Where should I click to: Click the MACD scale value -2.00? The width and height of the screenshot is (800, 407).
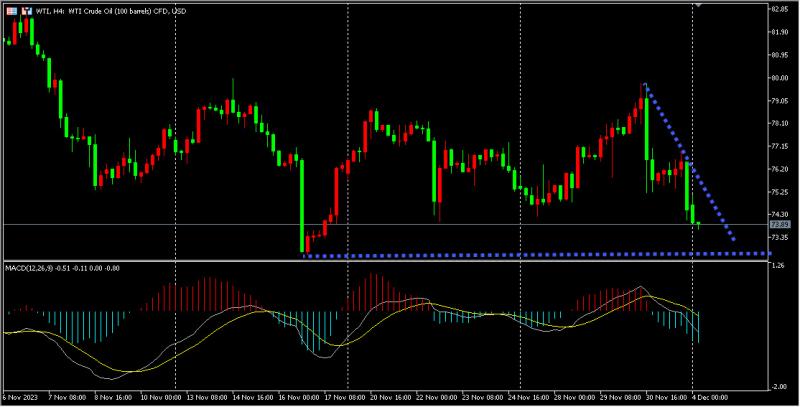click(779, 387)
